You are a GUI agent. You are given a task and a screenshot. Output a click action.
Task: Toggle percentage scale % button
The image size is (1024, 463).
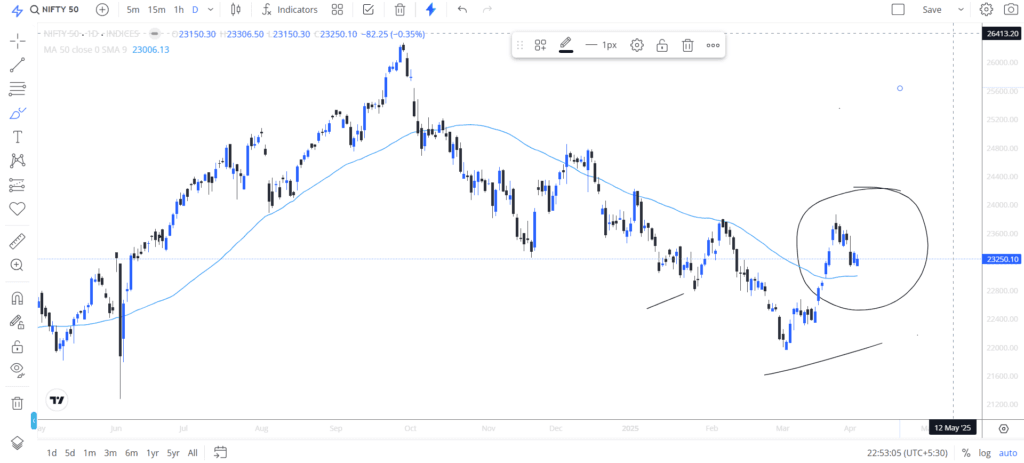point(966,453)
